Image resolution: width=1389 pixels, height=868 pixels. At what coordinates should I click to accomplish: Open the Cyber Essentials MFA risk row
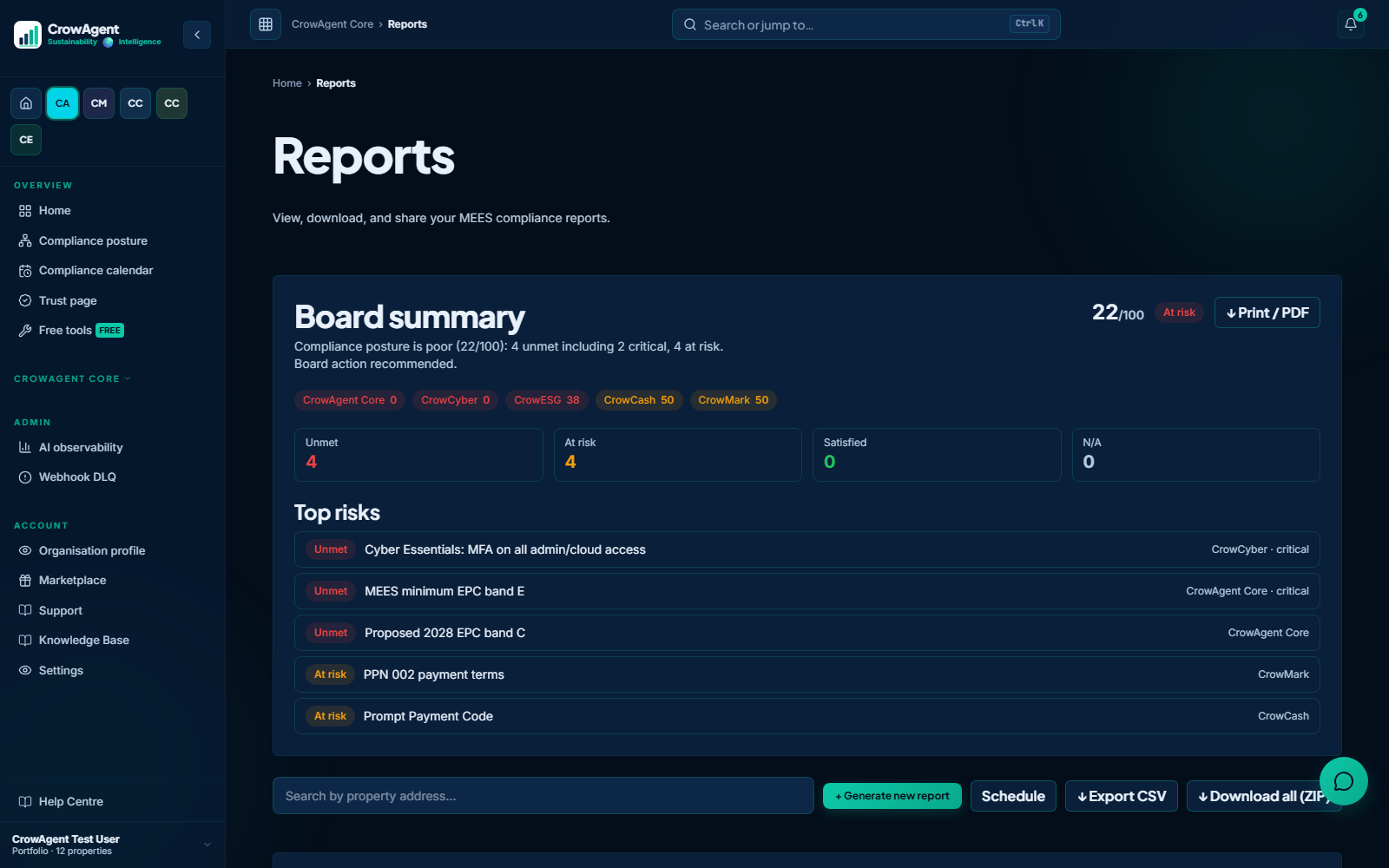click(x=807, y=549)
